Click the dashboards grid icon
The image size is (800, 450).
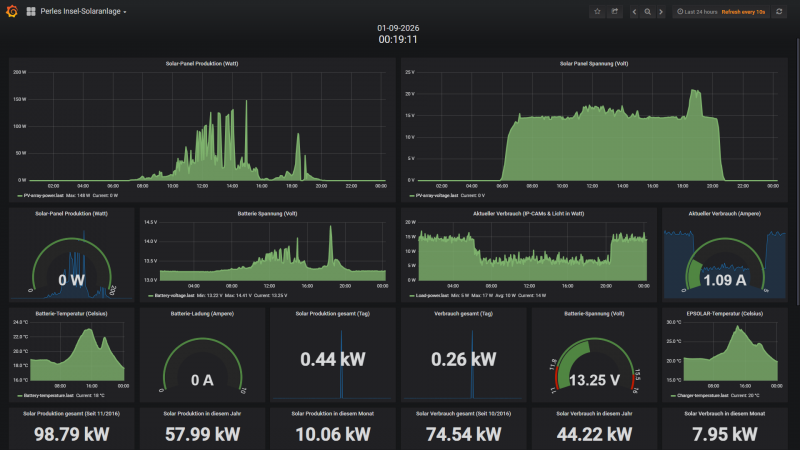31,11
